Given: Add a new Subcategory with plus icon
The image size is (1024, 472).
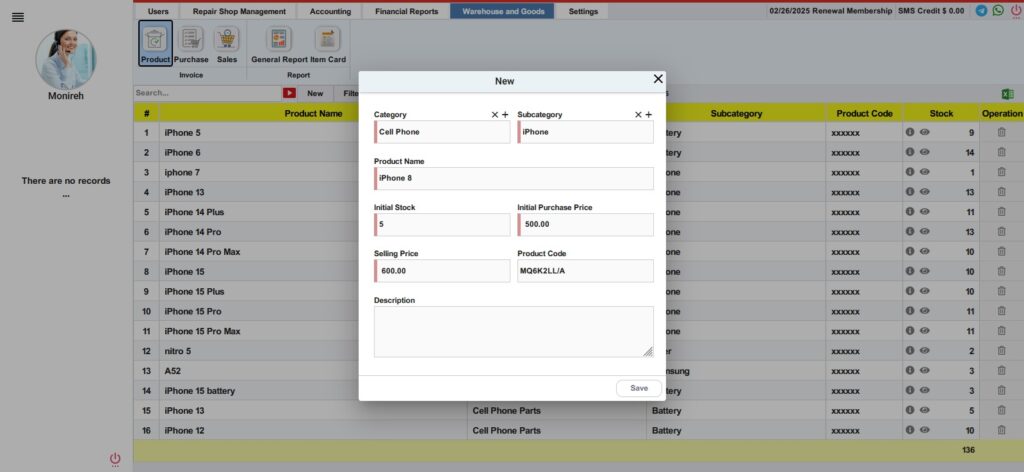Looking at the screenshot, I should click(x=648, y=114).
